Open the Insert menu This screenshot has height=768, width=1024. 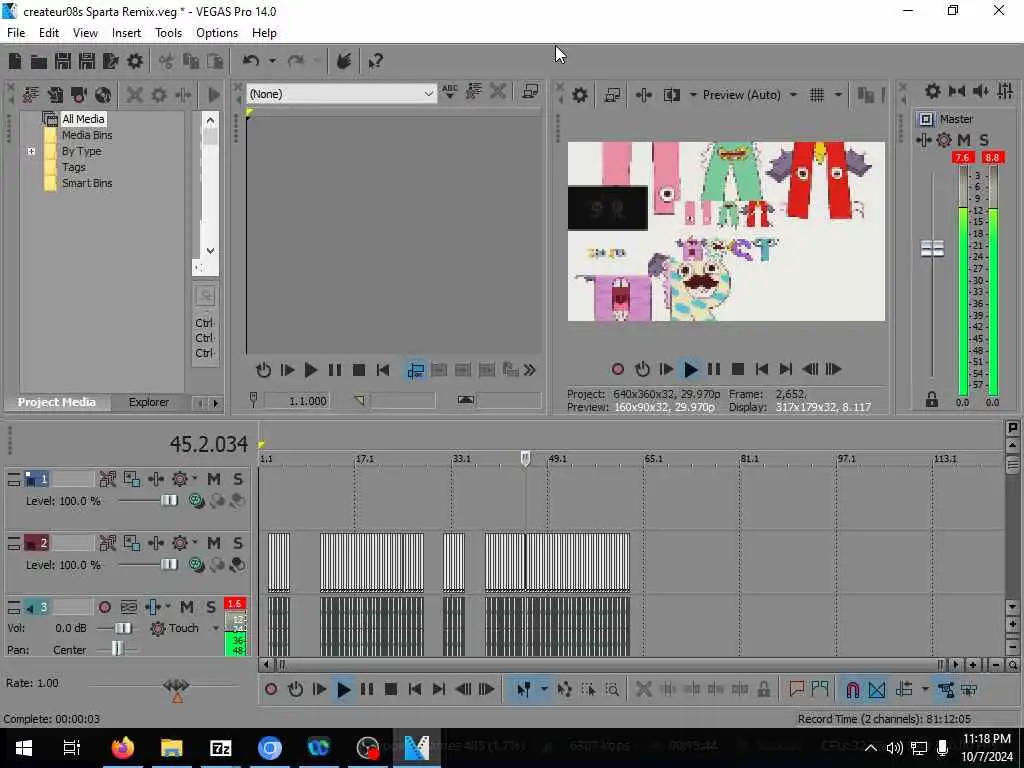[126, 33]
